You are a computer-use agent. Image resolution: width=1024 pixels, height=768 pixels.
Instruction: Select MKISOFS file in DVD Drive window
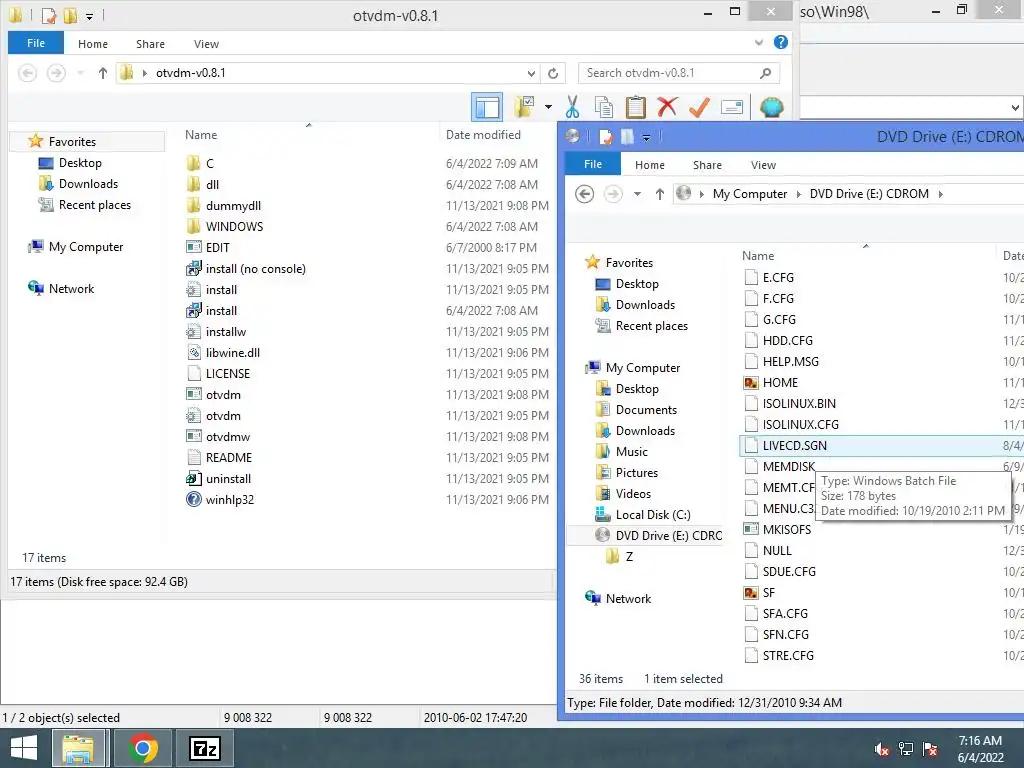click(x=786, y=530)
